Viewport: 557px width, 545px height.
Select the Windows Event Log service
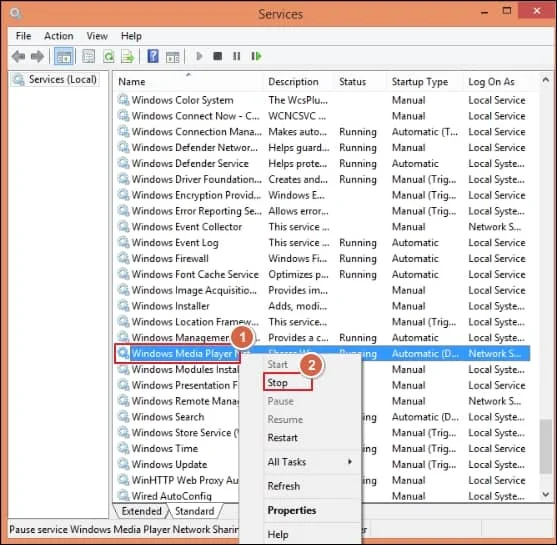(x=323, y=243)
